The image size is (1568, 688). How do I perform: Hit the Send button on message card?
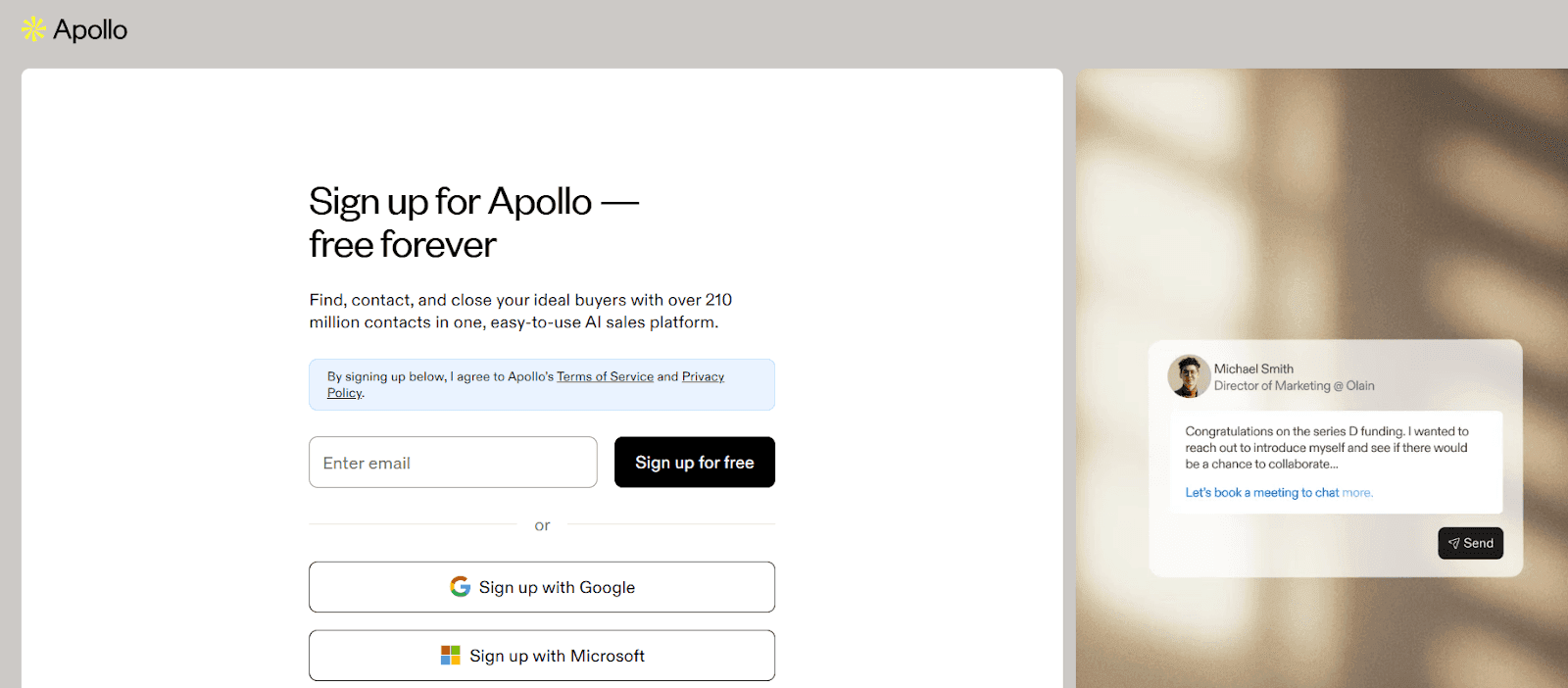click(x=1470, y=543)
